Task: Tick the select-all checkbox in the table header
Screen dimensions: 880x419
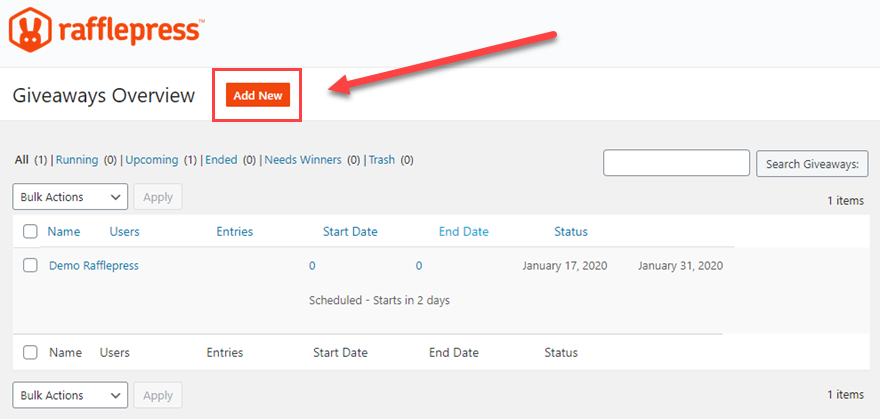Action: click(x=30, y=232)
